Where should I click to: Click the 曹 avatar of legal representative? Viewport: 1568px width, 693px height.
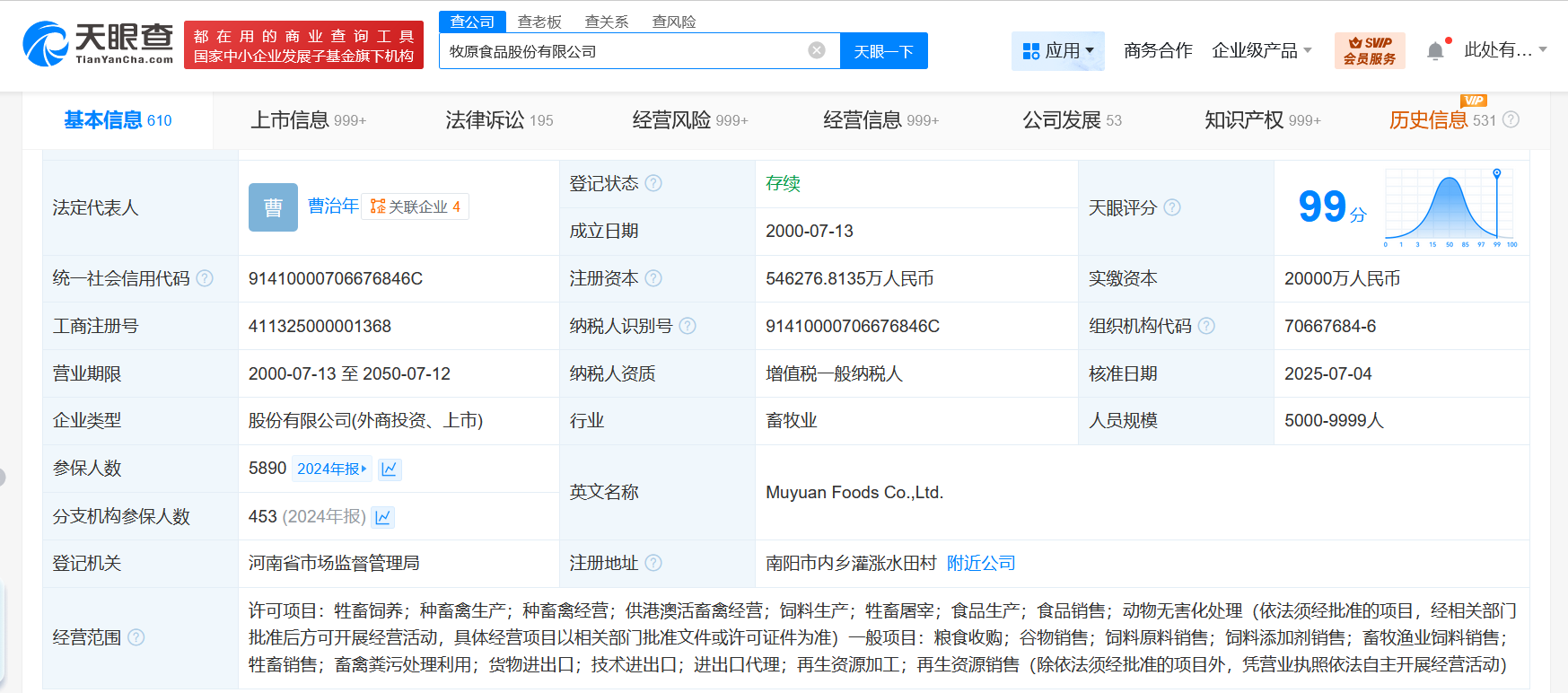[x=273, y=207]
